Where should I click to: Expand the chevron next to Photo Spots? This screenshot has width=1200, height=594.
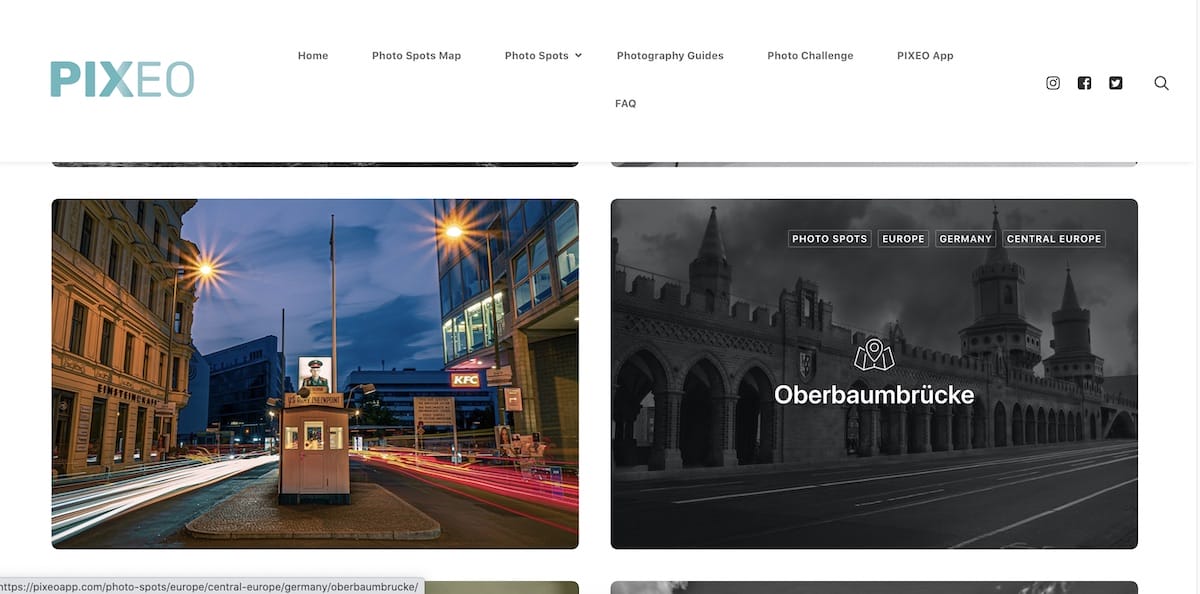578,56
